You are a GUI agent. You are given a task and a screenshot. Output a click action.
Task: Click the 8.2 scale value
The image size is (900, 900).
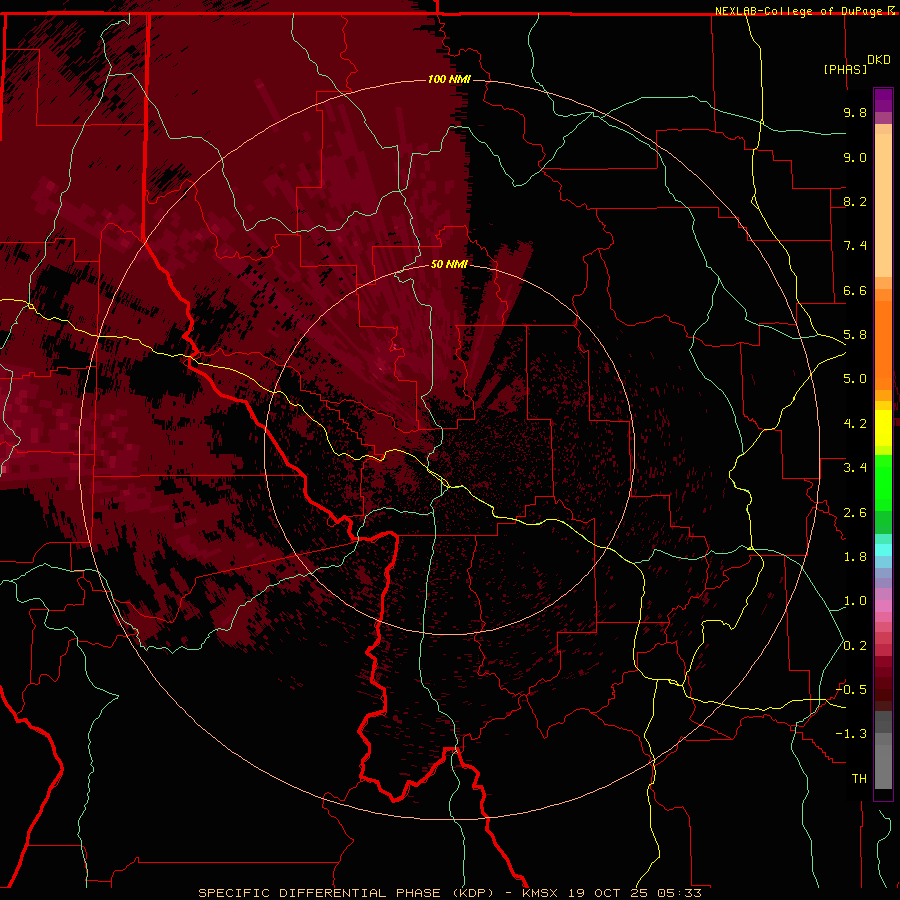855,201
